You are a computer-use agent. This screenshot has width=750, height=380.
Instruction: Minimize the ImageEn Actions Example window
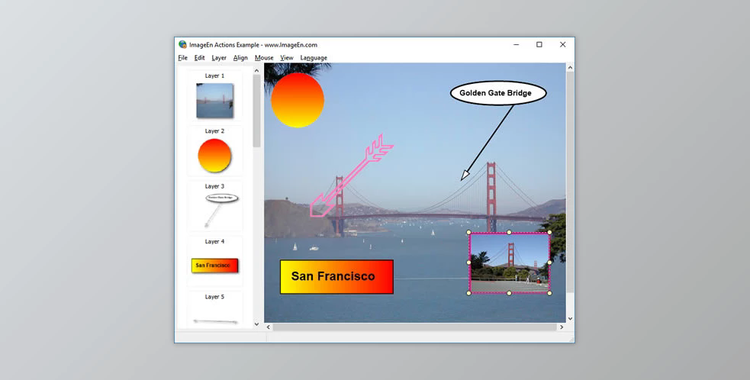click(x=516, y=45)
